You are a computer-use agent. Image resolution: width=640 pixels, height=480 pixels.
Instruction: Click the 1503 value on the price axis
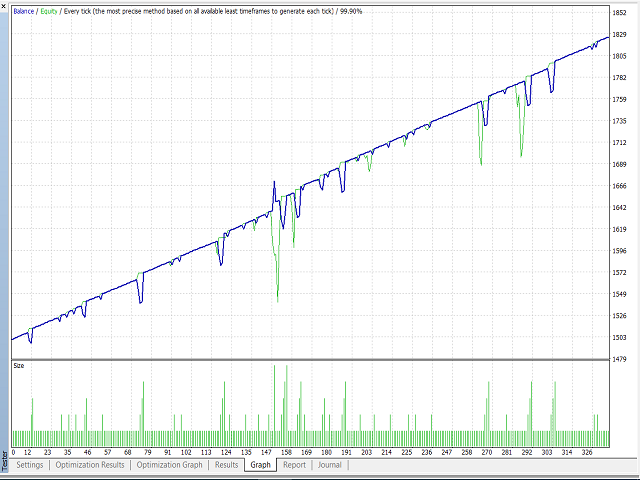619,338
